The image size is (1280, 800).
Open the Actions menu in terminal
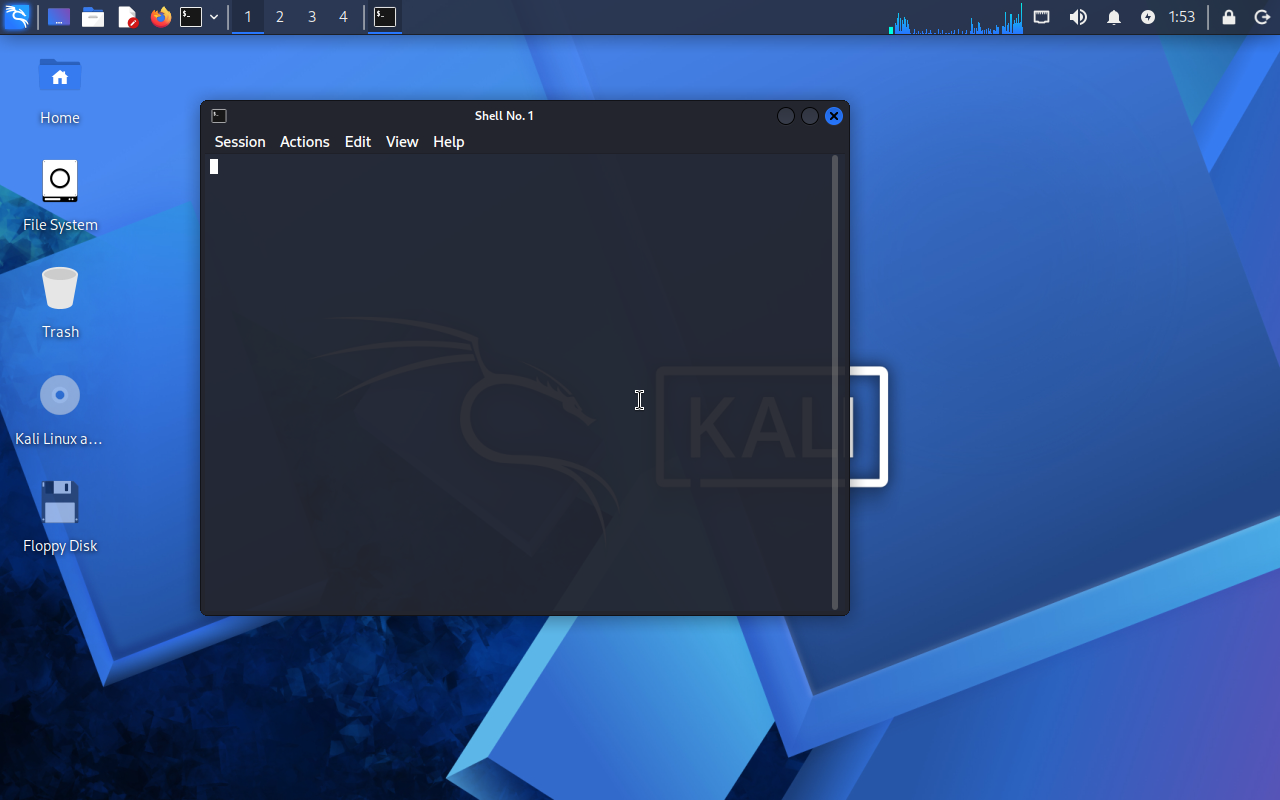[304, 142]
